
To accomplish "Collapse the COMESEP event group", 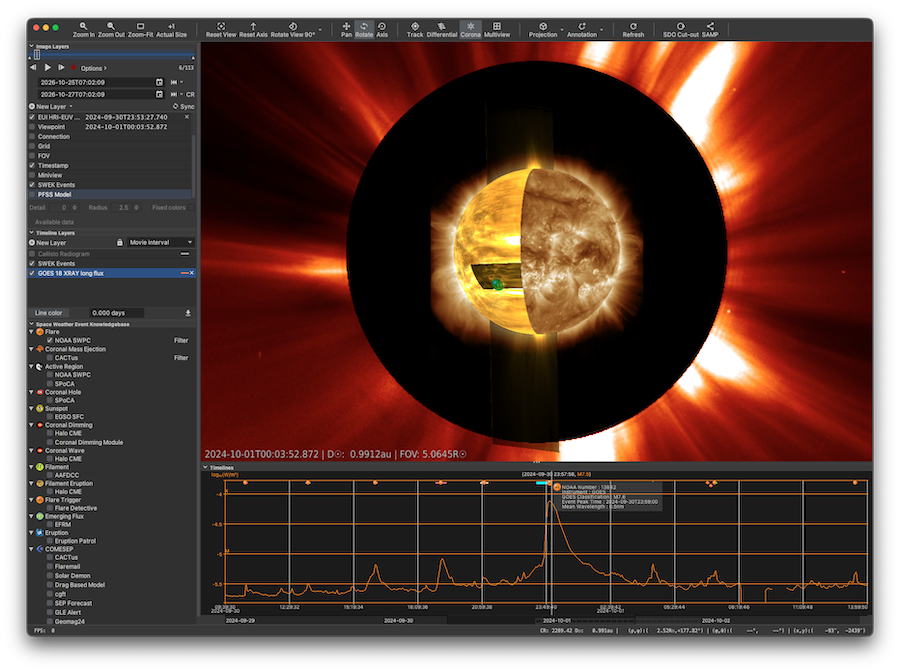I will 32,549.
